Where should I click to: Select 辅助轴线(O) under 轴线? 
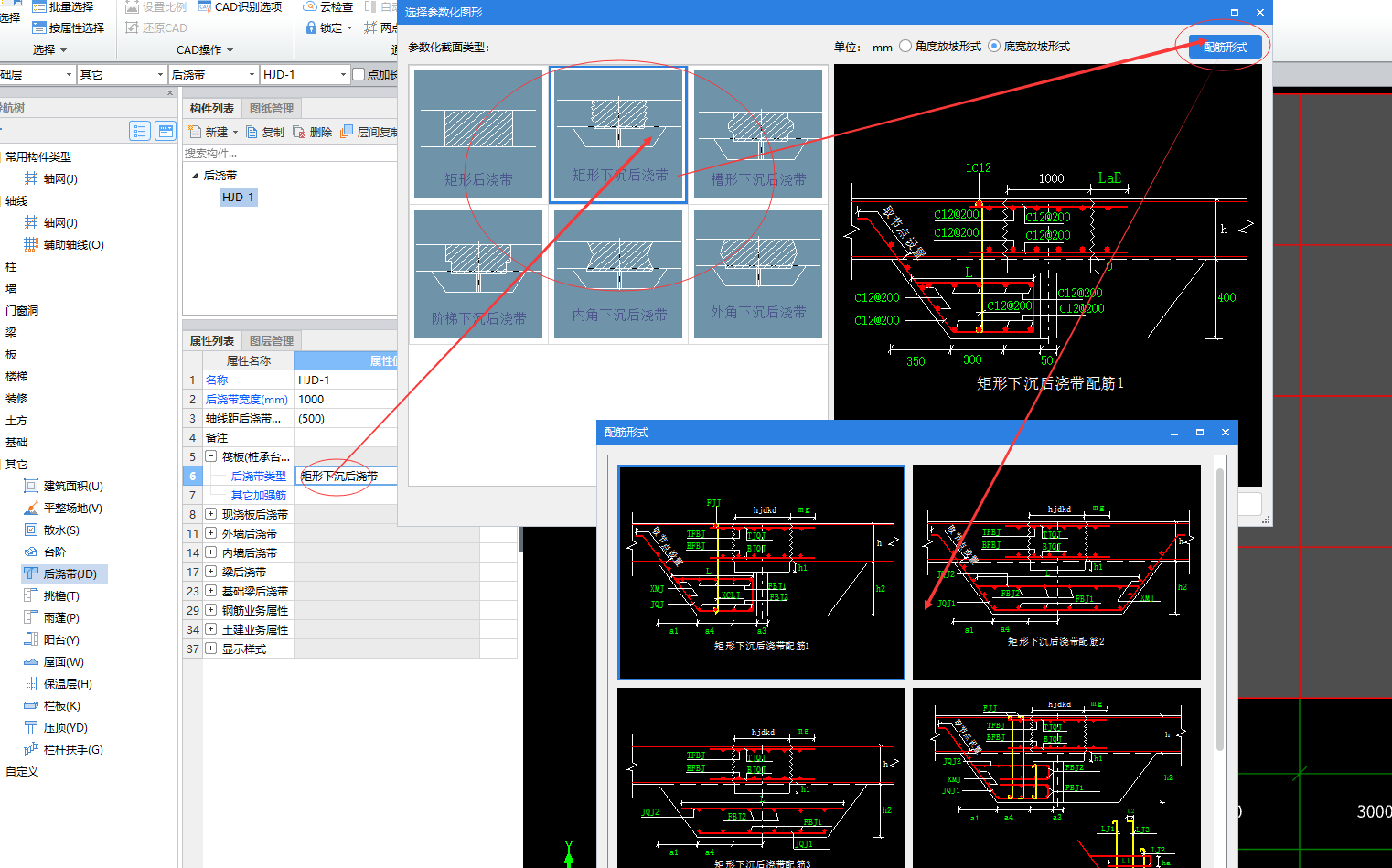(x=64, y=244)
